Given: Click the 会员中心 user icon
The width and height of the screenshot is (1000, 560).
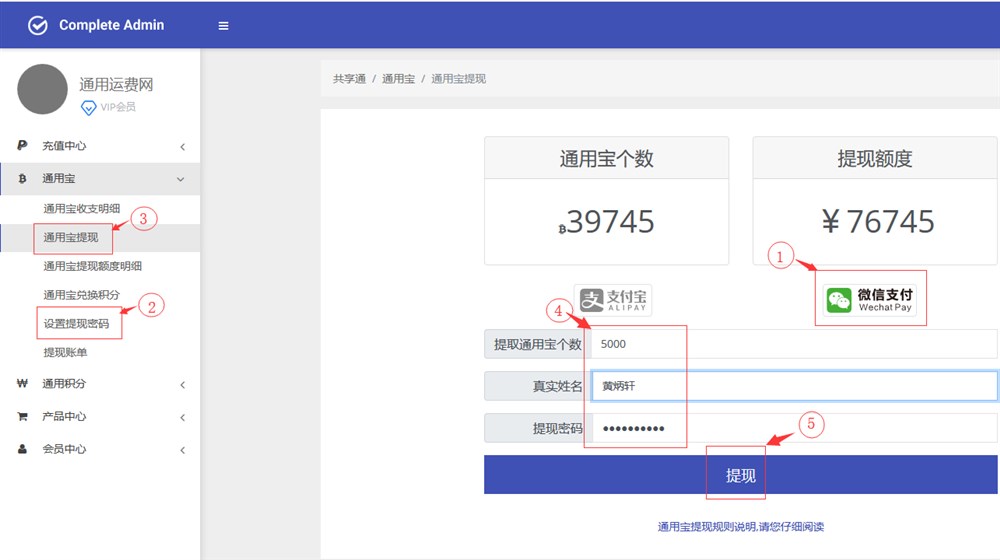Looking at the screenshot, I should pyautogui.click(x=22, y=449).
